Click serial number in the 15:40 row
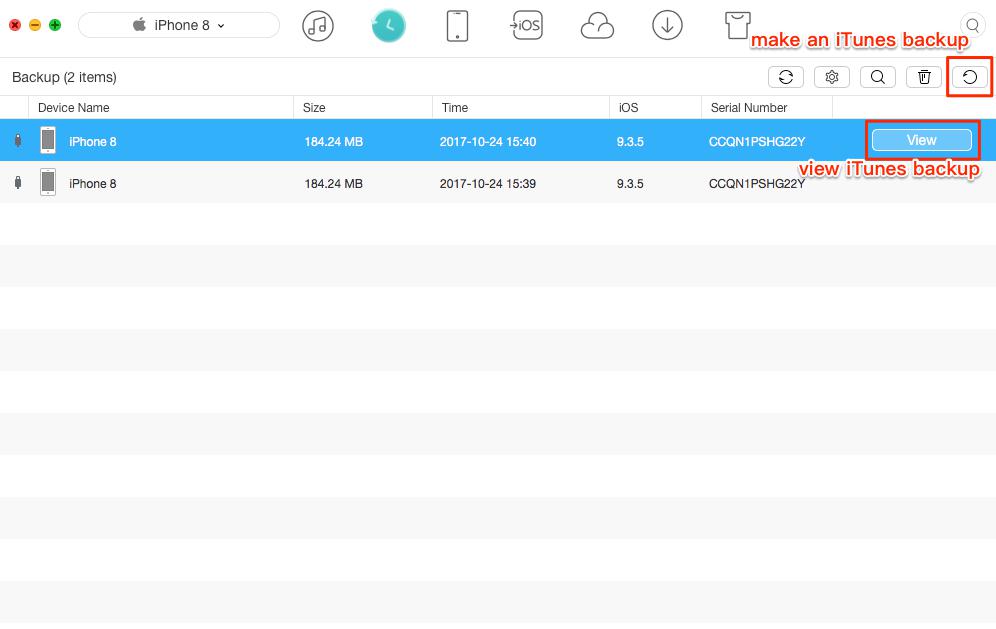The width and height of the screenshot is (996, 629). [757, 142]
